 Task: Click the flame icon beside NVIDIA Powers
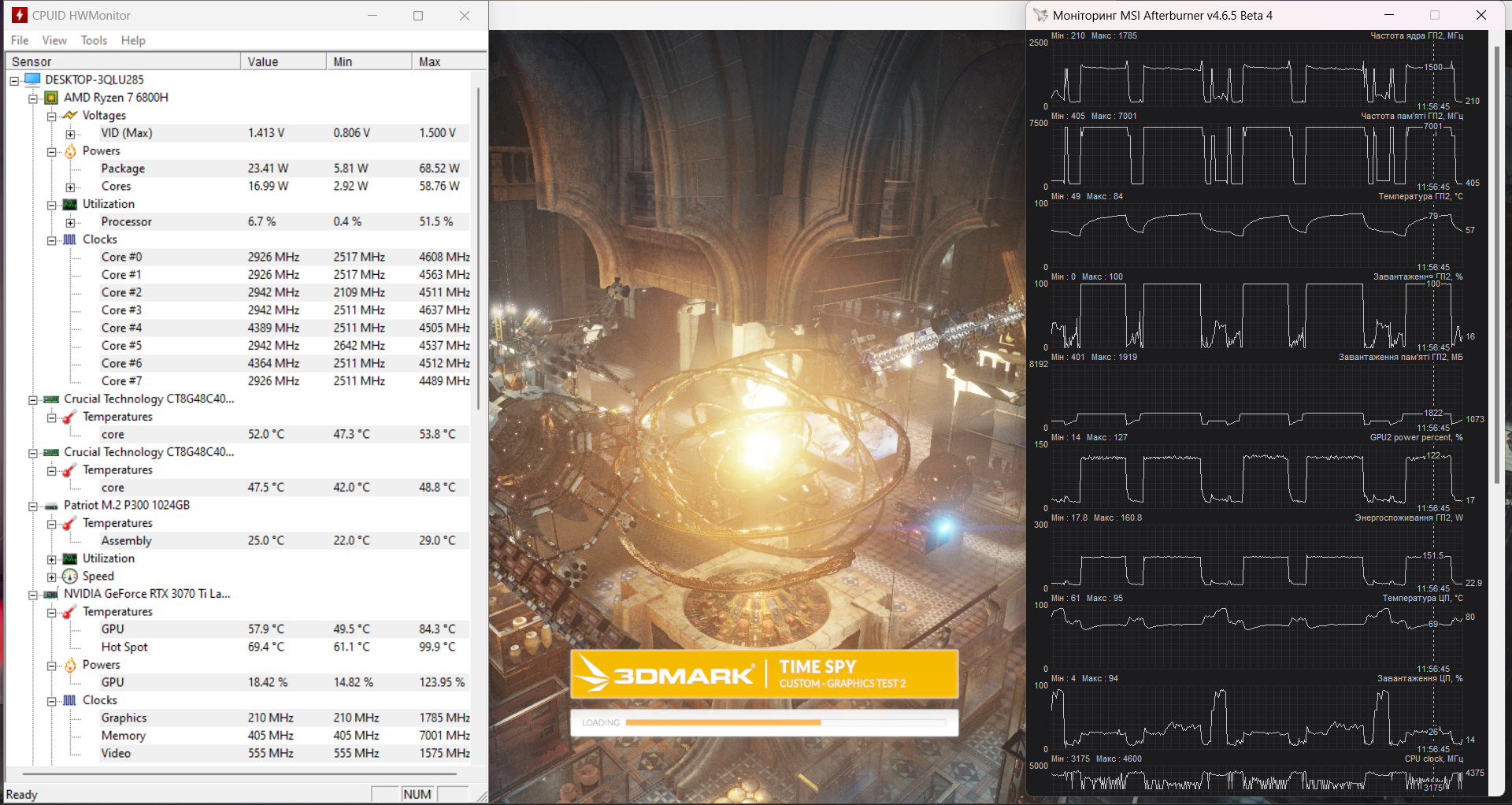(x=70, y=665)
